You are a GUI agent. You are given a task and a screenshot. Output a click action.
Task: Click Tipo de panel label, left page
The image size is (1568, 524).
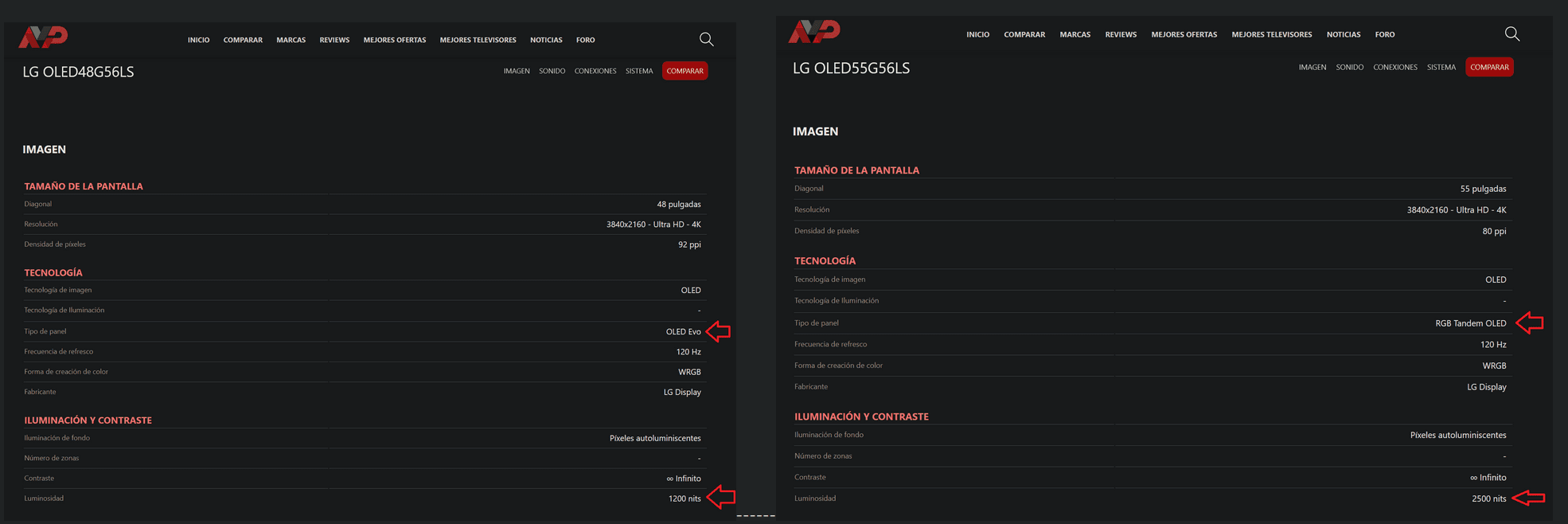[x=45, y=331]
